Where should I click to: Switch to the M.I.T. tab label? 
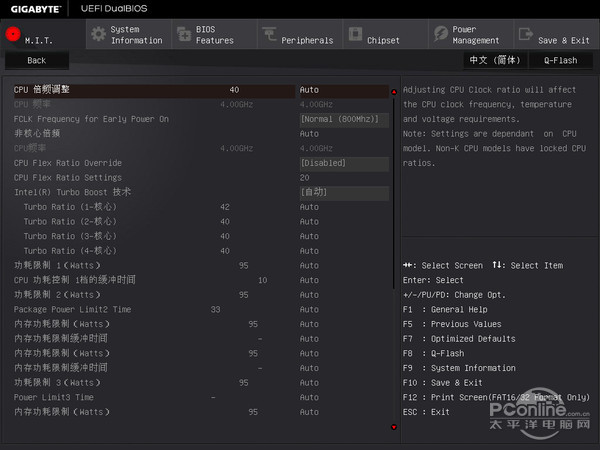click(39, 41)
